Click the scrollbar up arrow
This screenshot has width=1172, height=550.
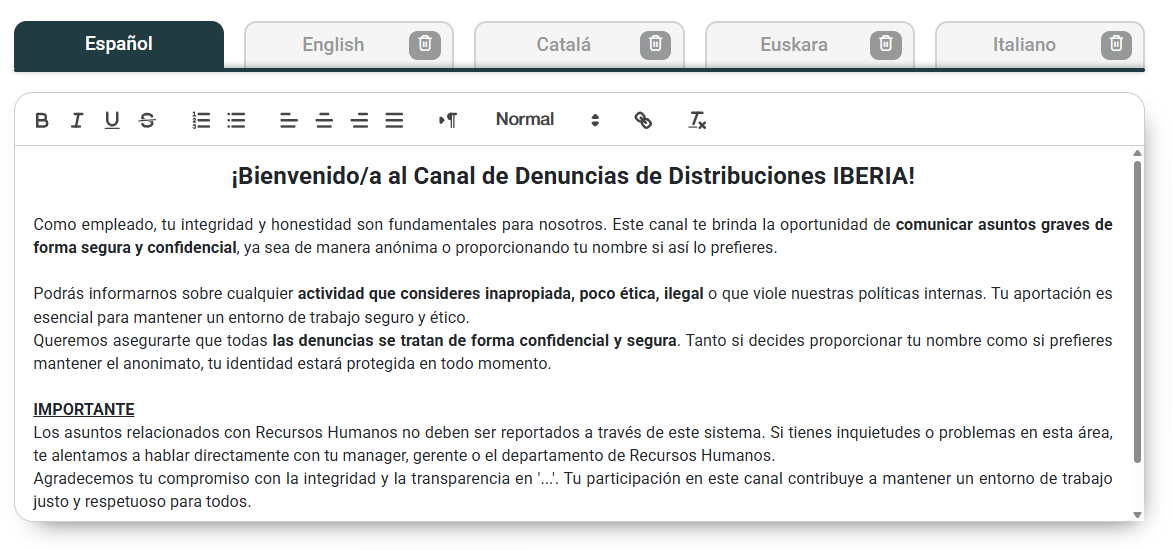[1138, 153]
